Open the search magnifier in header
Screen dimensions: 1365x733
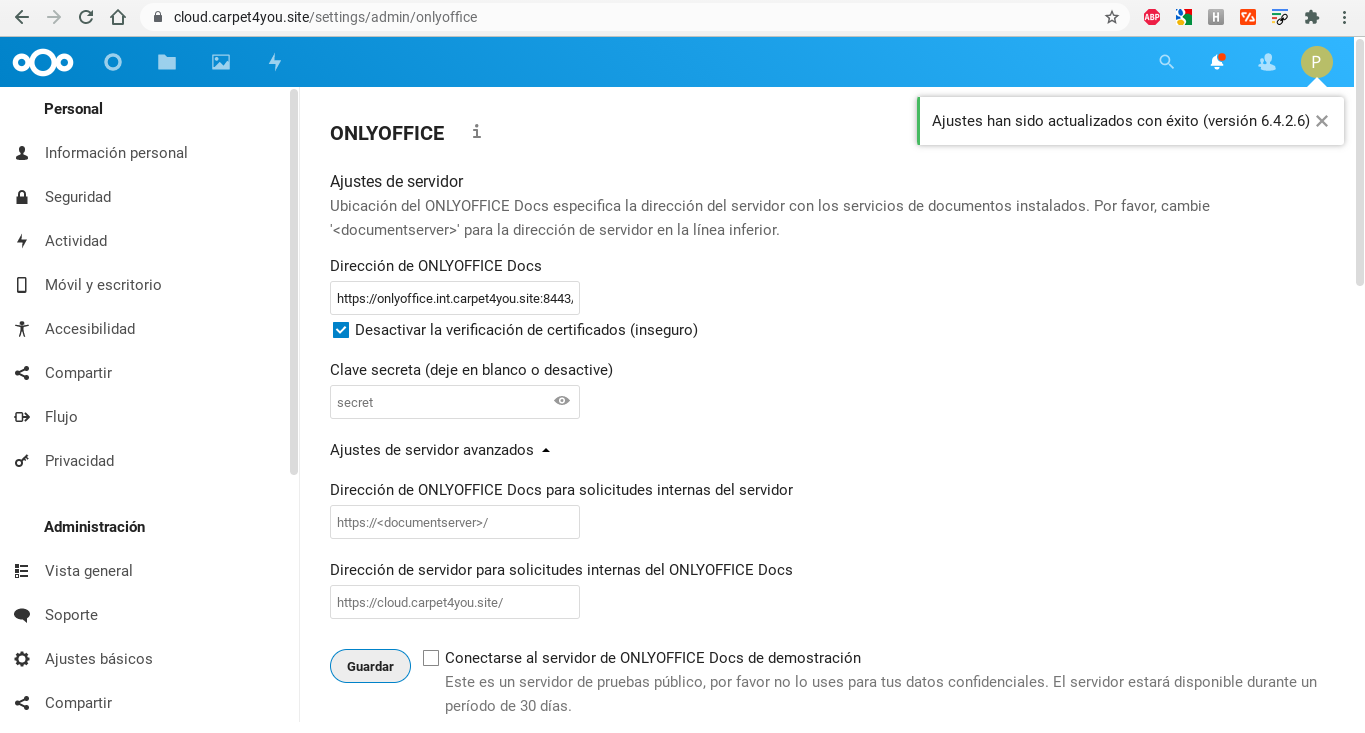[x=1166, y=62]
